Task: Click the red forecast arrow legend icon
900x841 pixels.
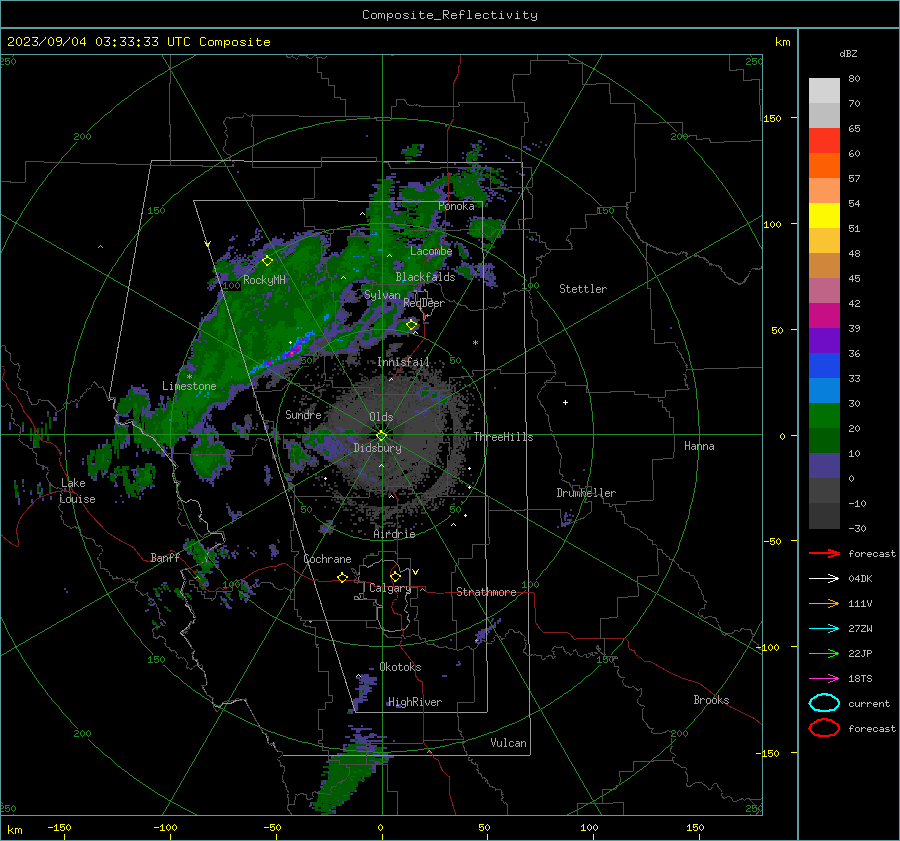Action: pos(824,553)
